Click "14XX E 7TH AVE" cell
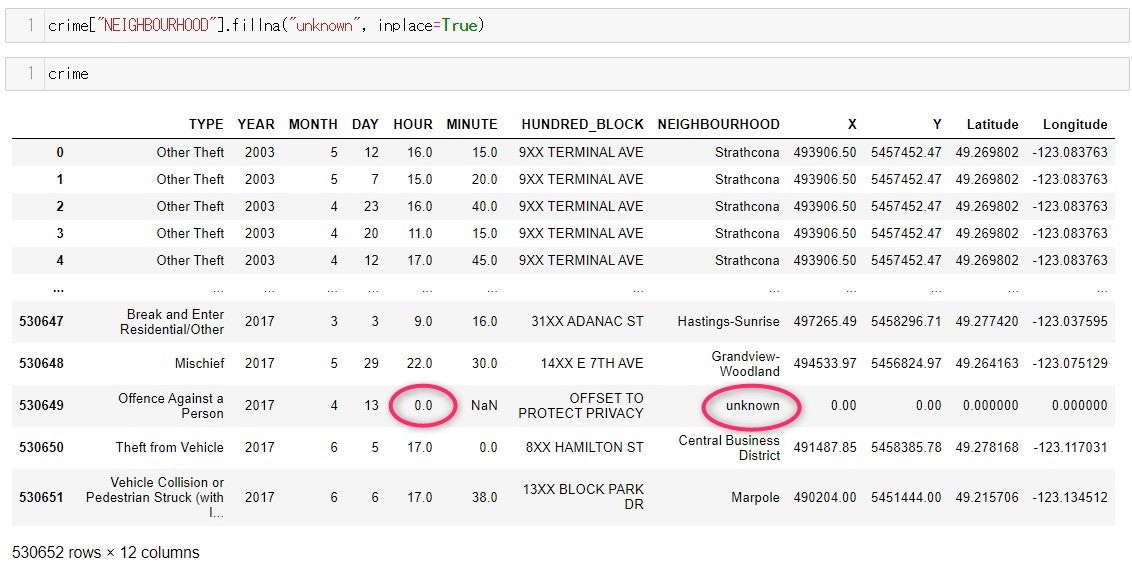The height and width of the screenshot is (573, 1132). coord(592,363)
